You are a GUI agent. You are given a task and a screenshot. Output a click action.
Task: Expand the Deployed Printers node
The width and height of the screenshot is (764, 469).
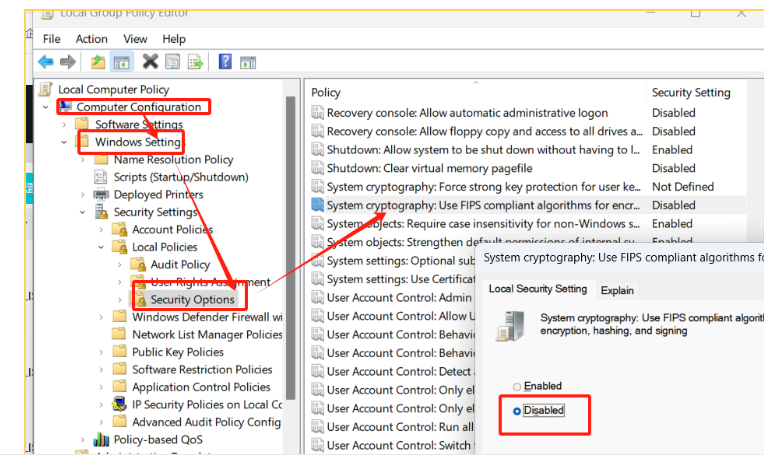click(x=82, y=194)
